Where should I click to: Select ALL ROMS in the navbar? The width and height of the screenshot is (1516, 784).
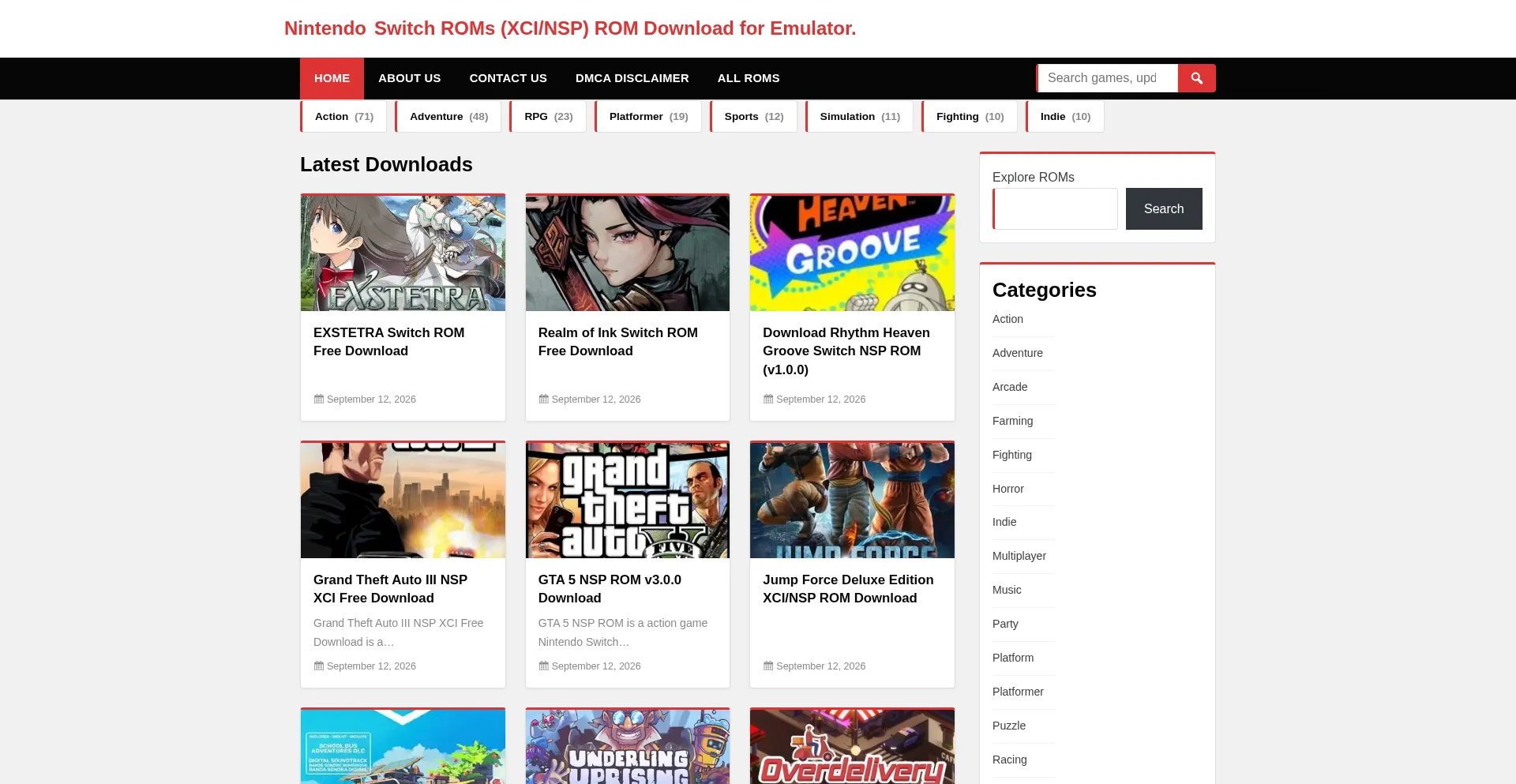[749, 78]
